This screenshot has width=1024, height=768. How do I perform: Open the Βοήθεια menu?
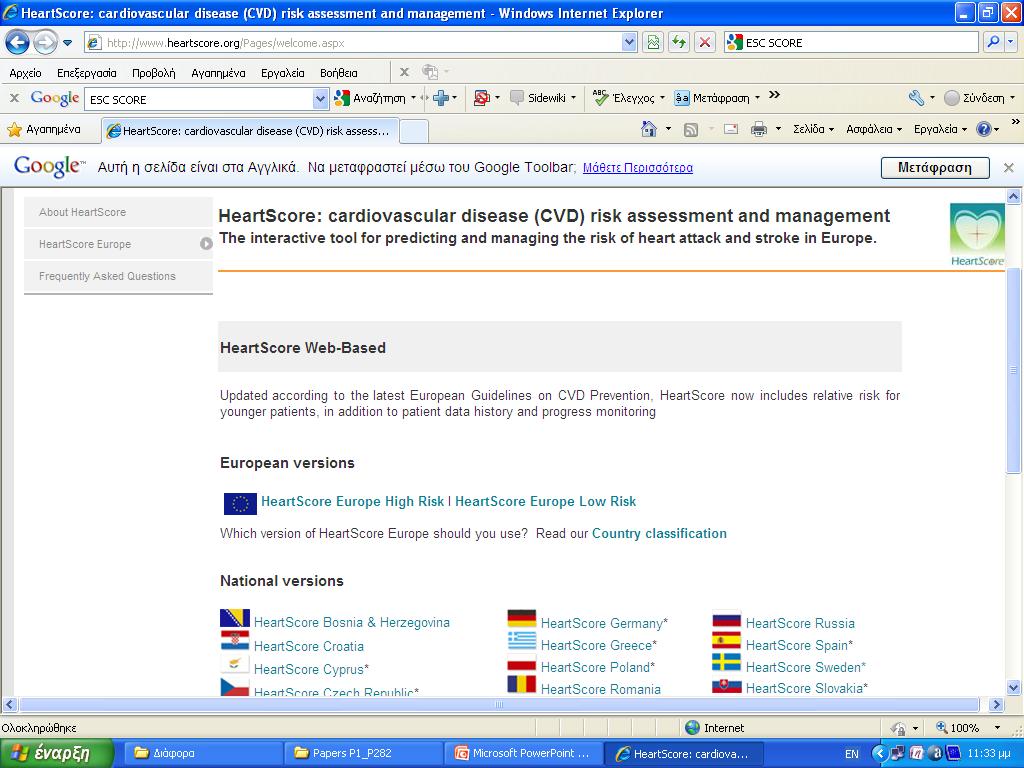(338, 73)
